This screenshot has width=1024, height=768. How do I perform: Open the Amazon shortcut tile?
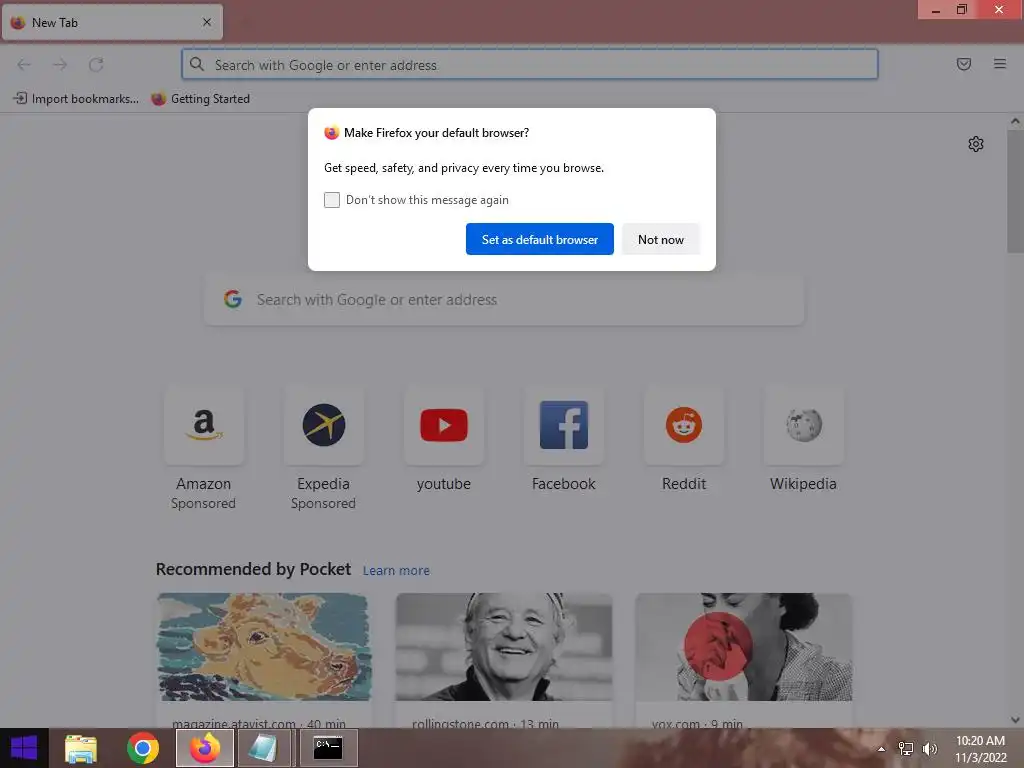pos(204,425)
